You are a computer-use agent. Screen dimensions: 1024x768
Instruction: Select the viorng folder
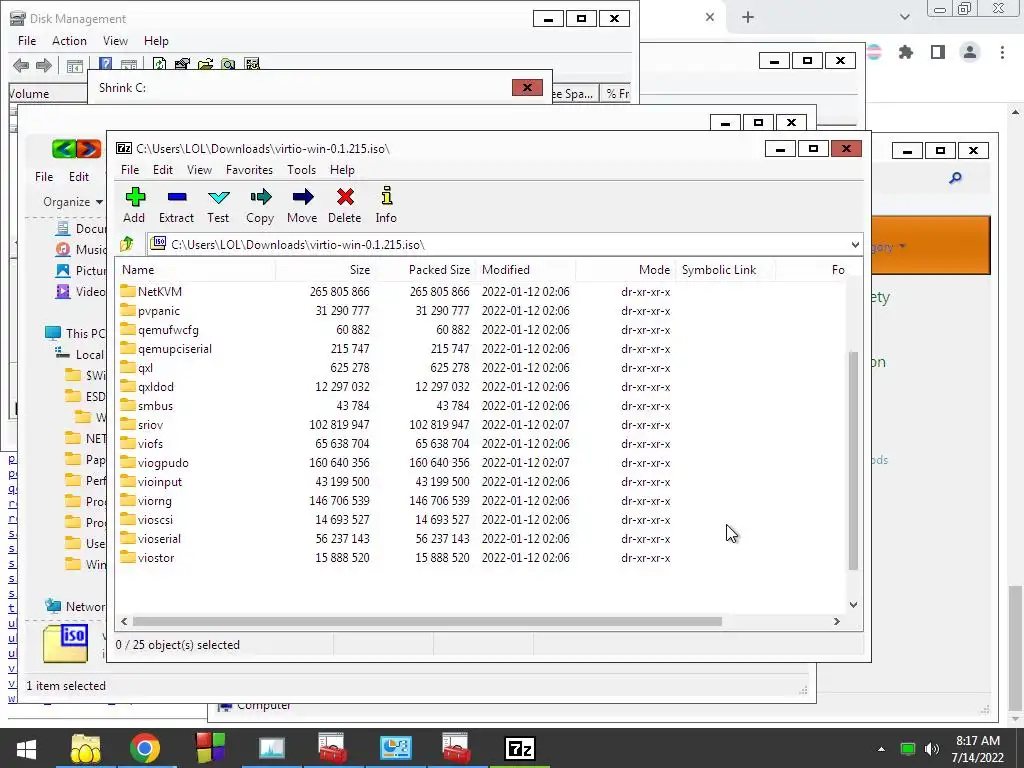click(146, 501)
